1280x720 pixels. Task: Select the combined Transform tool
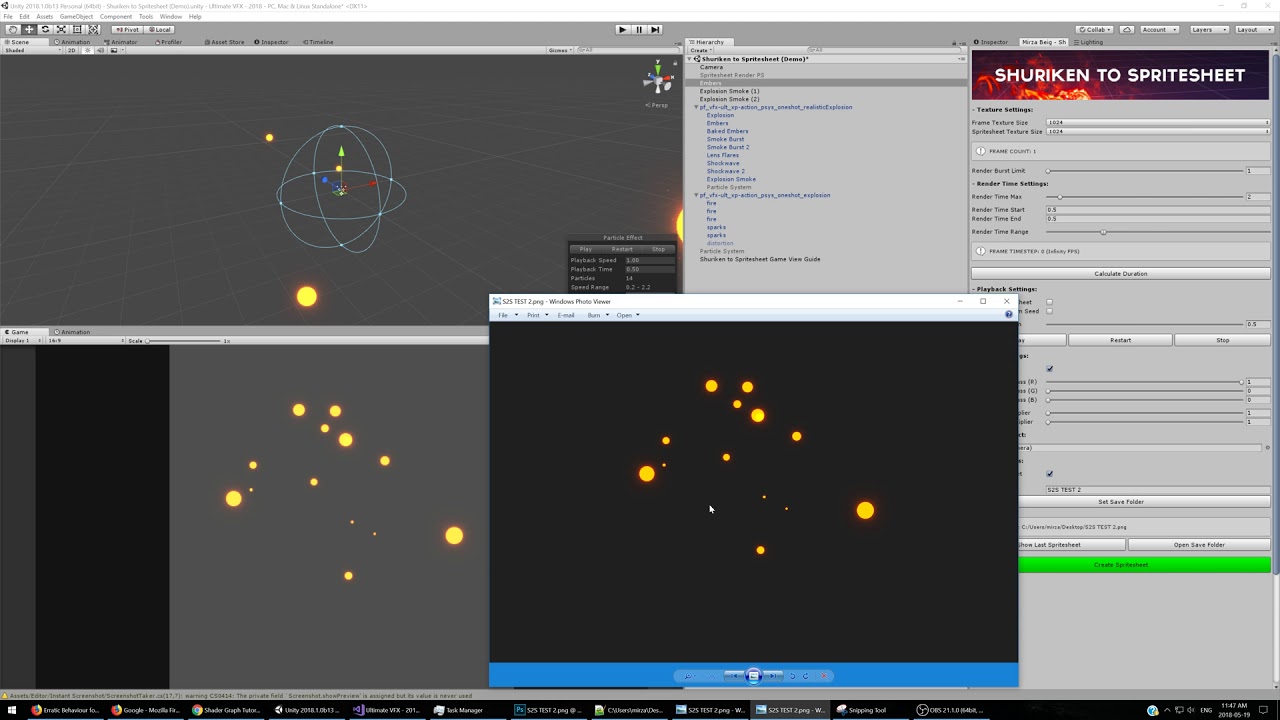(x=94, y=29)
